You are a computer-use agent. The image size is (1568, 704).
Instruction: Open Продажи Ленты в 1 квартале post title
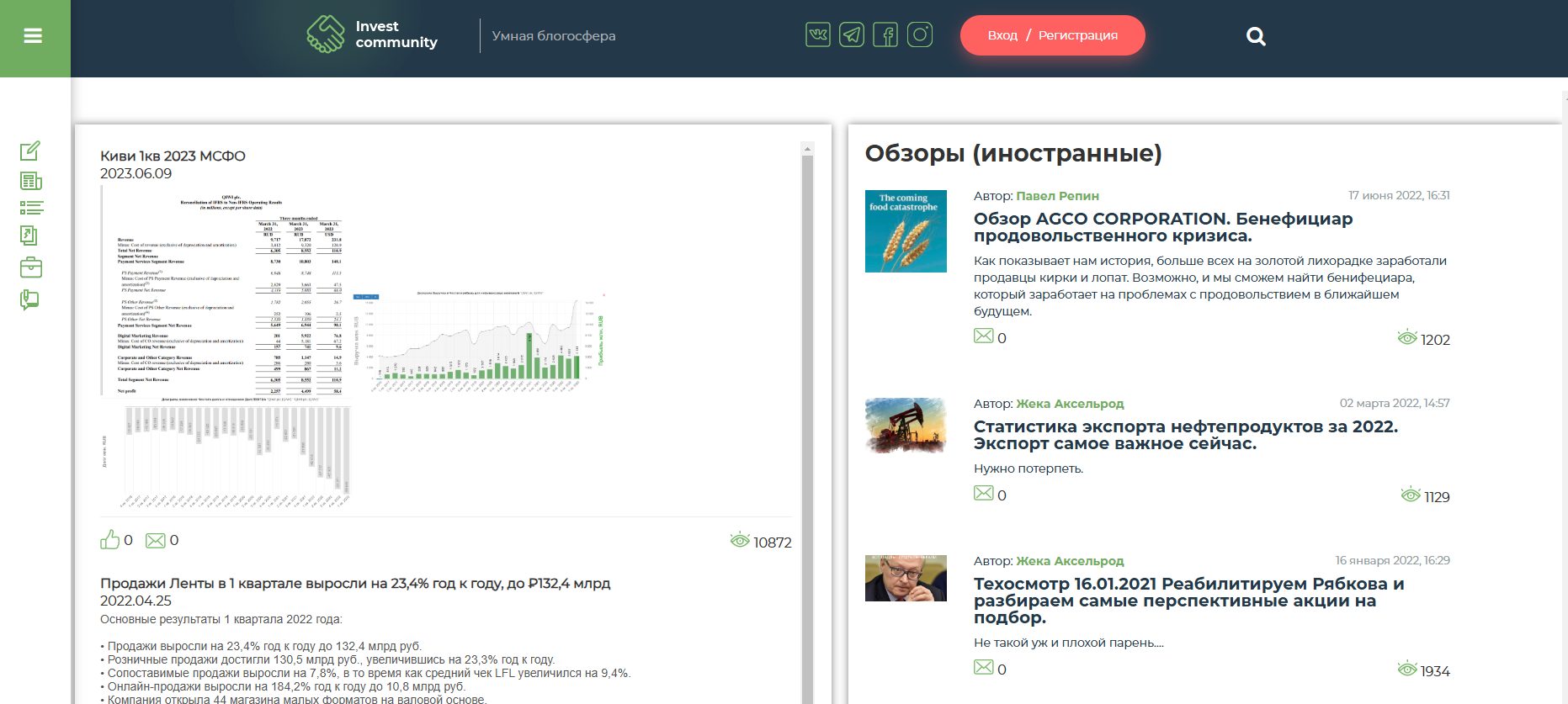[355, 584]
